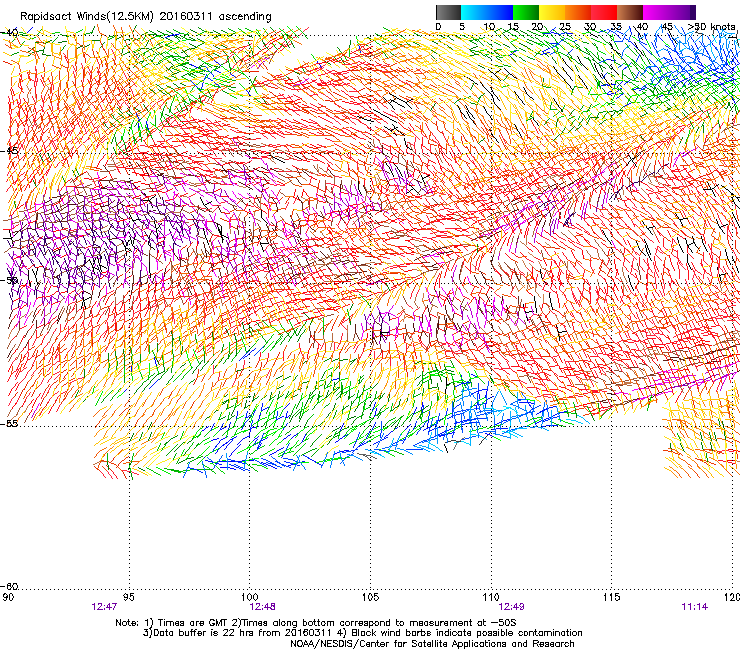The width and height of the screenshot is (740, 650).
Task: Click the "-60" latitude axis label
Action: [x=9, y=586]
